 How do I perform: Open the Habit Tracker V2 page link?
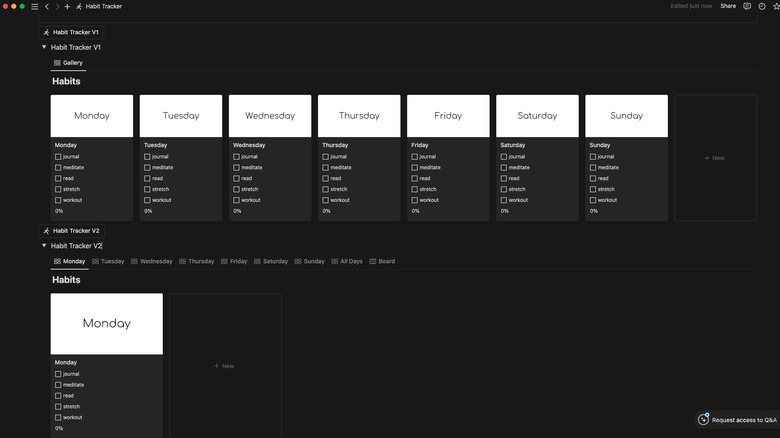click(x=72, y=231)
